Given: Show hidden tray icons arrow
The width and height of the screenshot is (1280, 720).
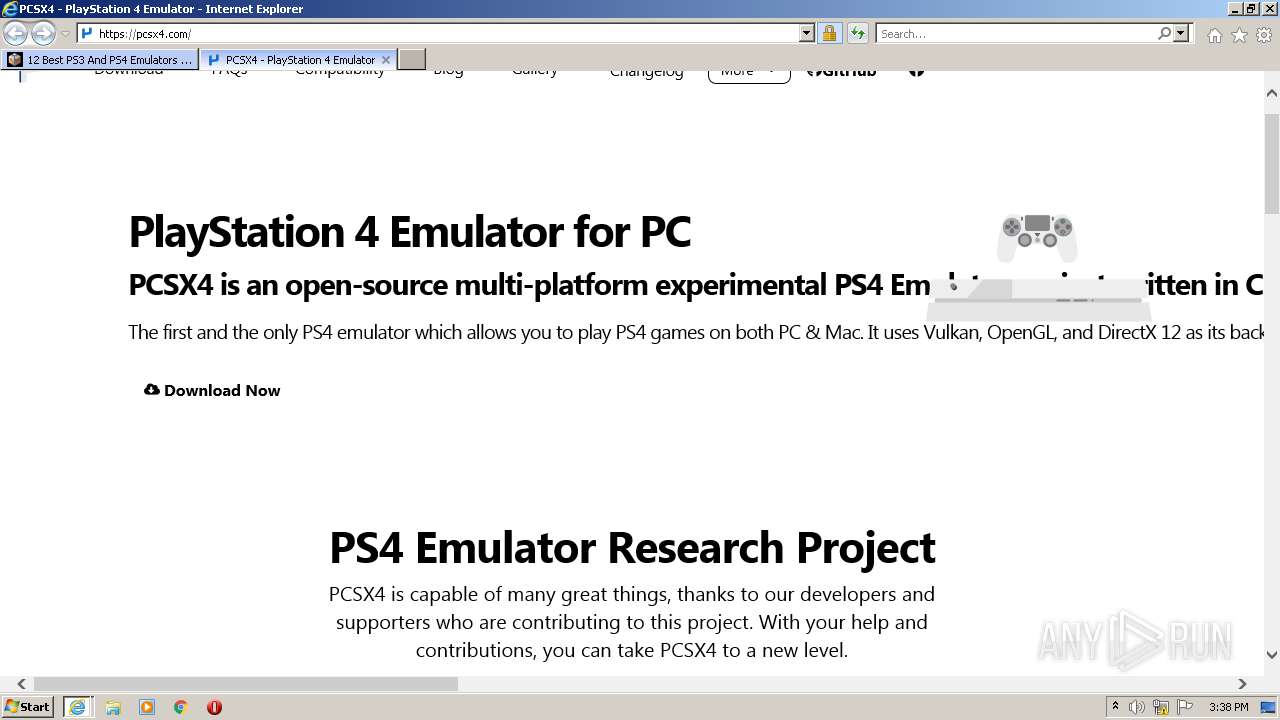Looking at the screenshot, I should pyautogui.click(x=1115, y=707).
